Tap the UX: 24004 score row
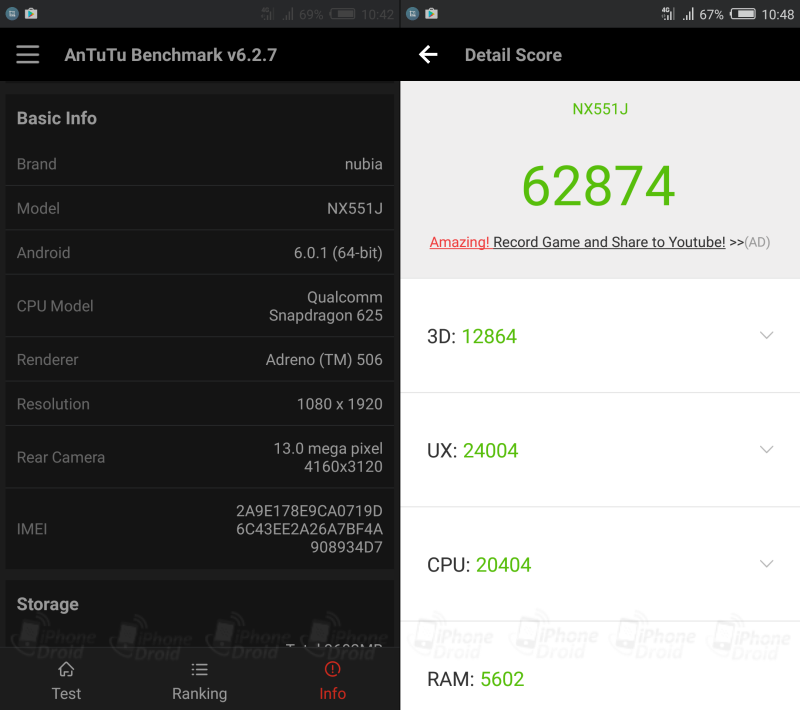This screenshot has height=710, width=800. pos(600,450)
